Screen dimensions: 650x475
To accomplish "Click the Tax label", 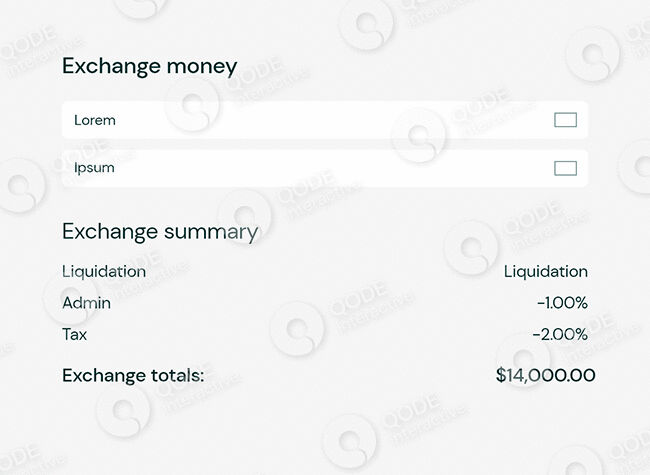I will tap(75, 334).
